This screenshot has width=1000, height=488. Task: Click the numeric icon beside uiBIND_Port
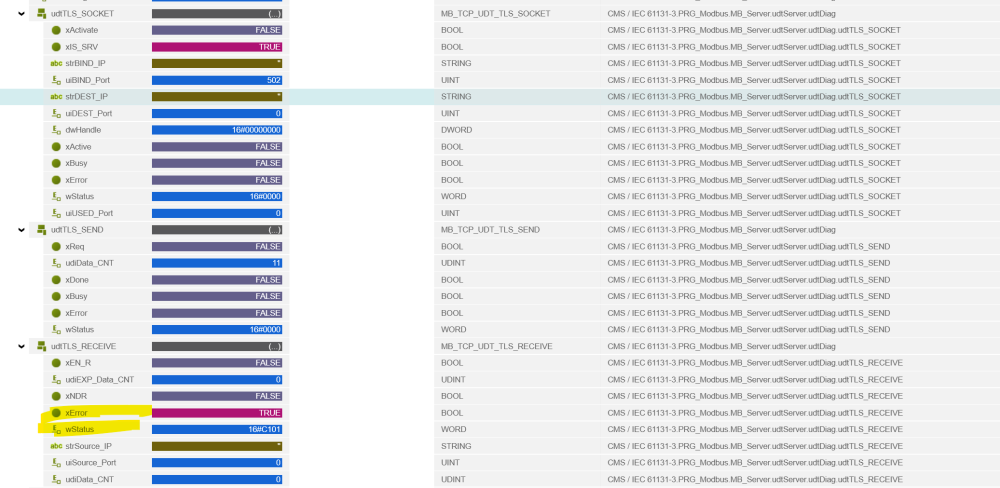(x=56, y=80)
